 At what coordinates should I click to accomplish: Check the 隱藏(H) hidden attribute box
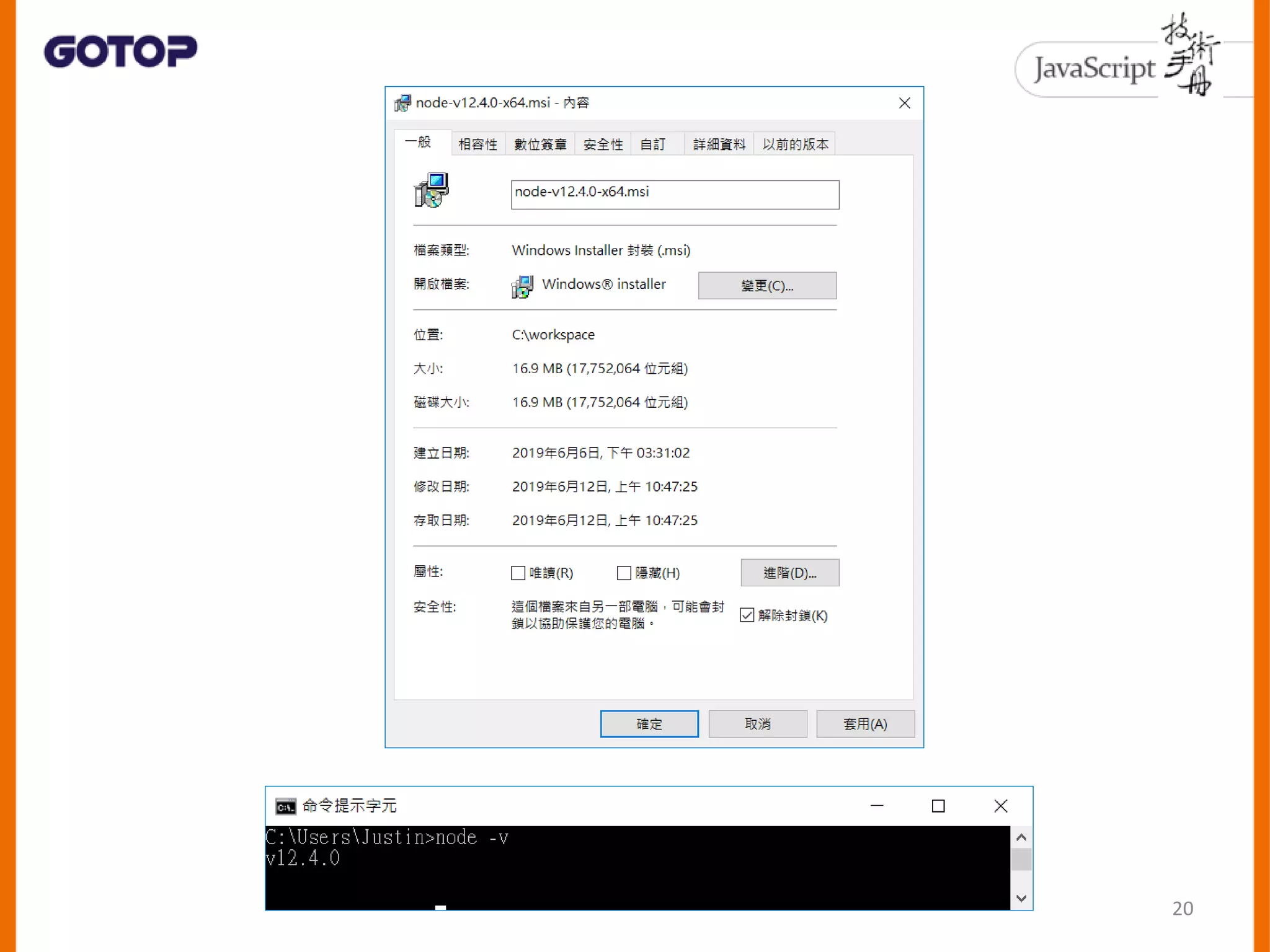[x=624, y=573]
